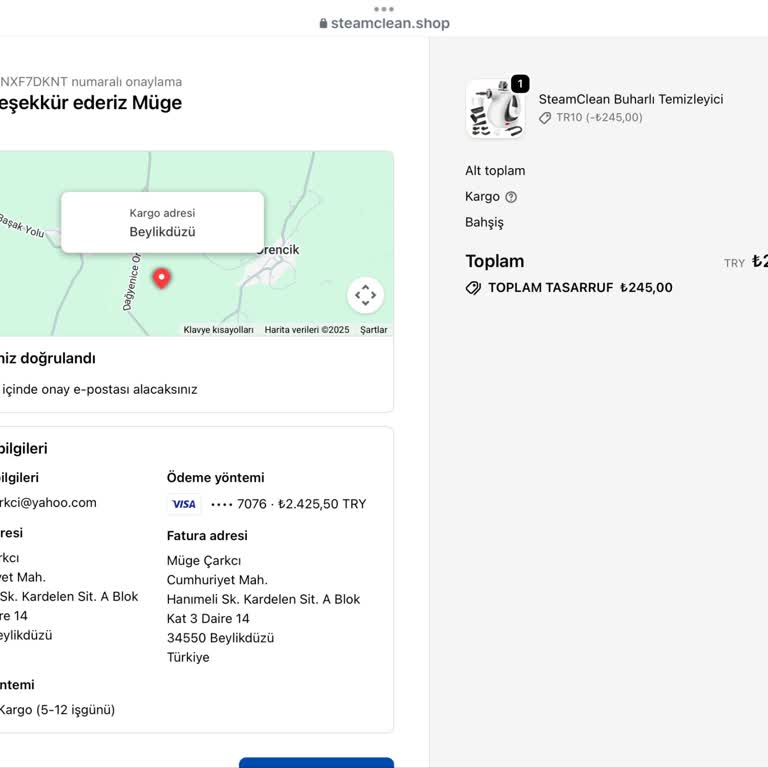The width and height of the screenshot is (768, 768).
Task: Click the lock icon beside steamclean.shop
Action: click(x=323, y=23)
